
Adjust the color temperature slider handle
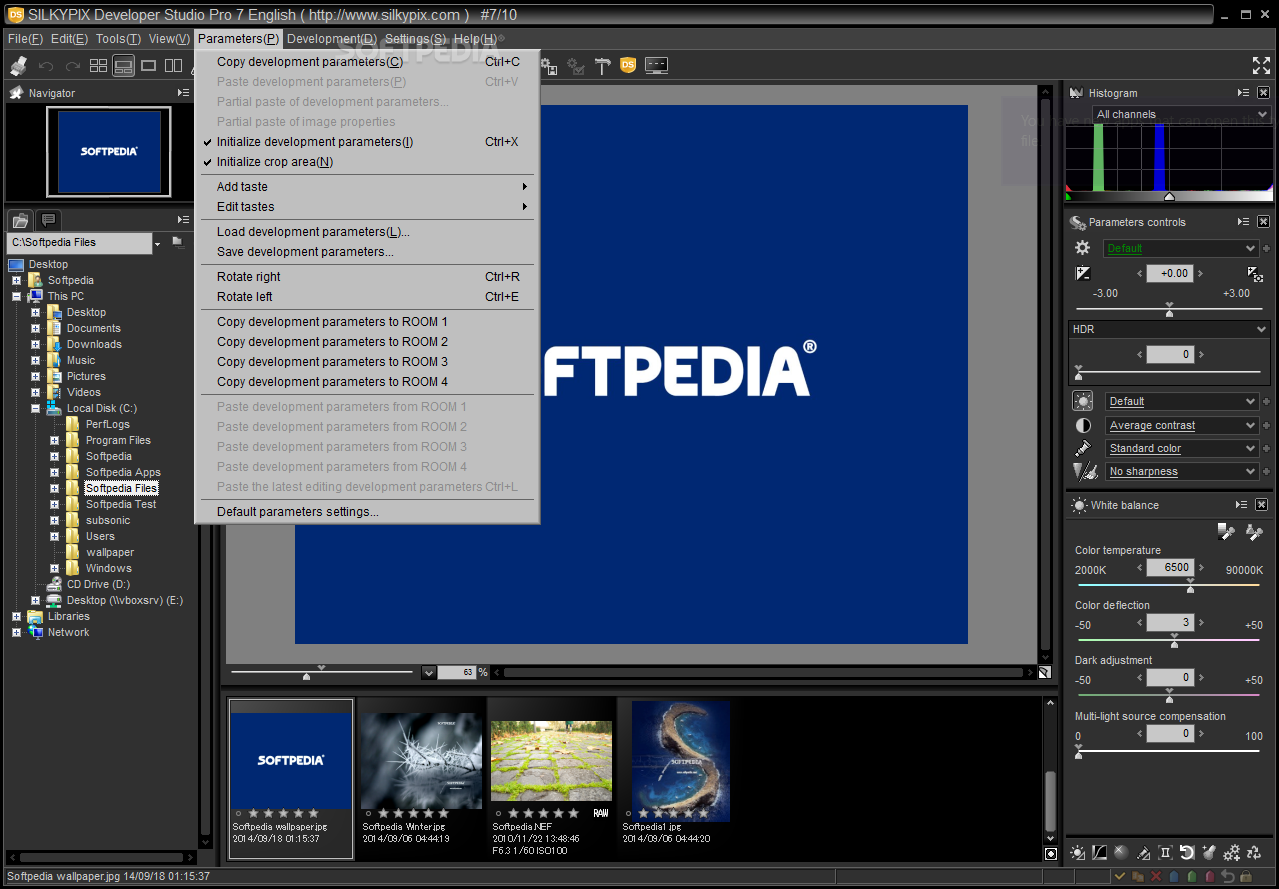(x=1190, y=588)
